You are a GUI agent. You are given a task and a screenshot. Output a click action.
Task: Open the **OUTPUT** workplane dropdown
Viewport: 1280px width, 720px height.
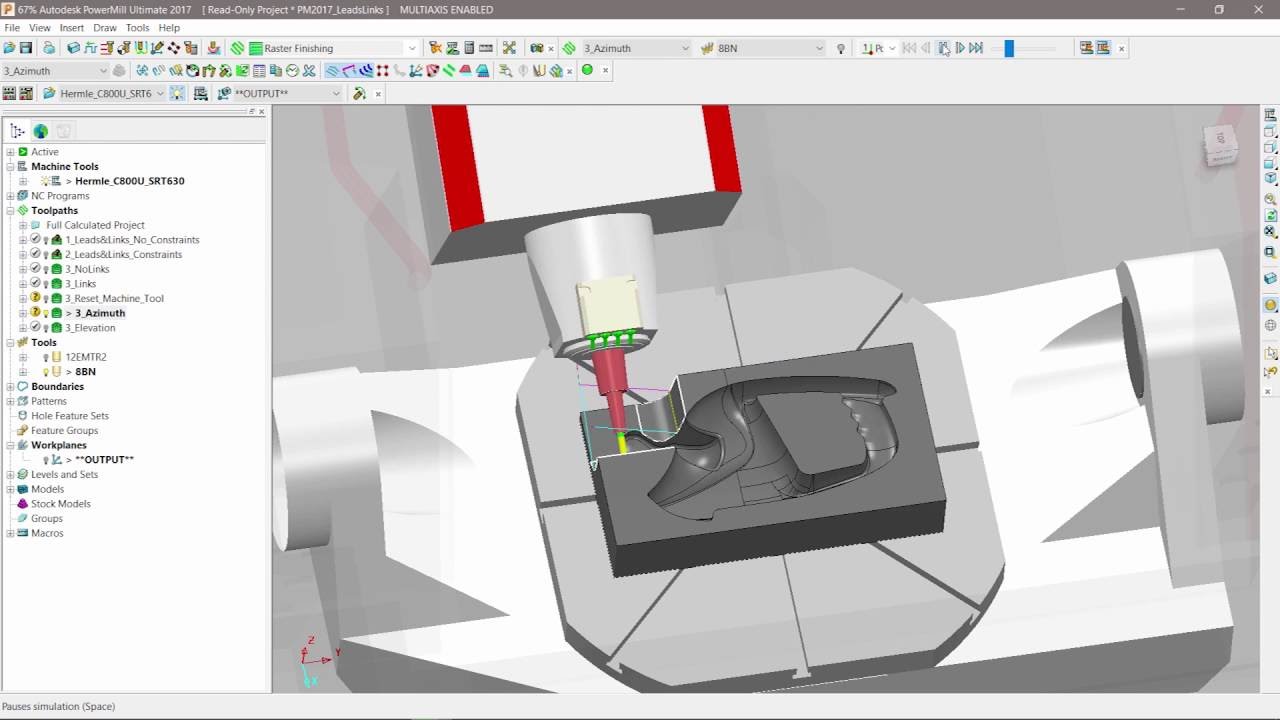click(337, 93)
